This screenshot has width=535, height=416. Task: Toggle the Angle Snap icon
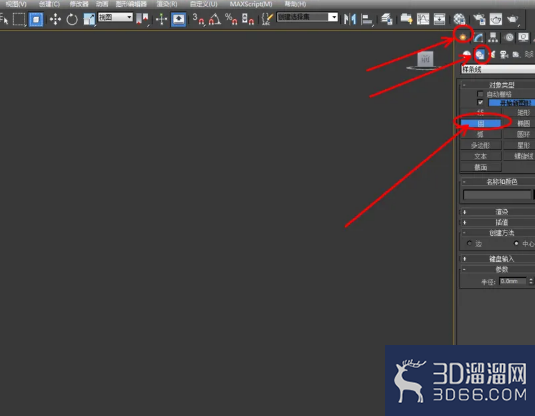pos(215,19)
